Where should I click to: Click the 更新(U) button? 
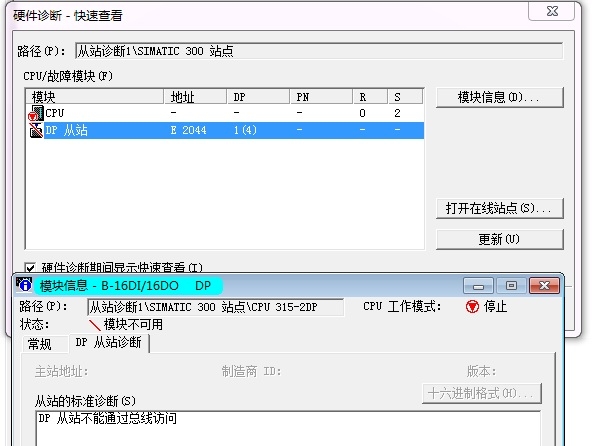[x=500, y=239]
